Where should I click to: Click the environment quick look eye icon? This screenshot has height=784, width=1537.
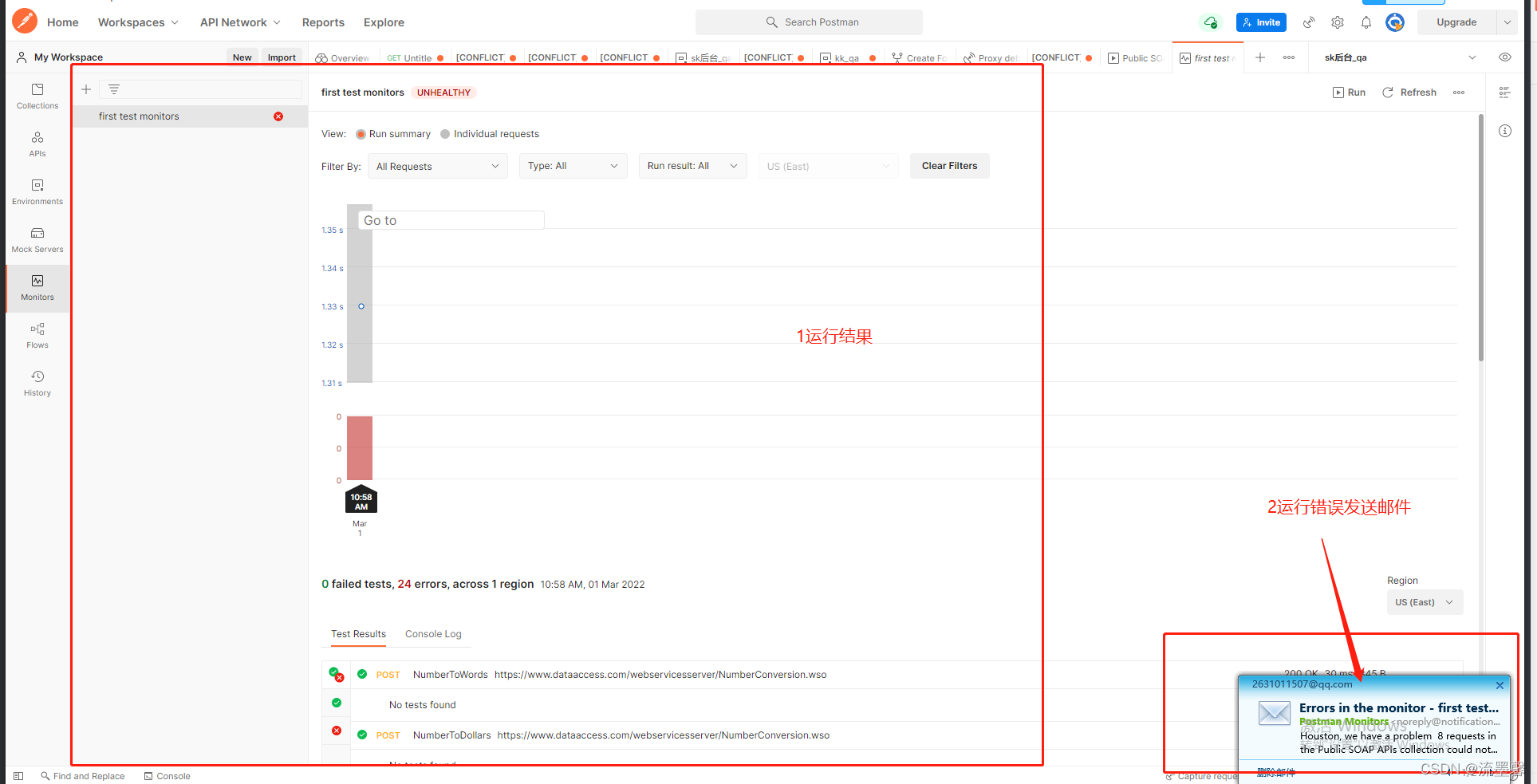point(1505,57)
